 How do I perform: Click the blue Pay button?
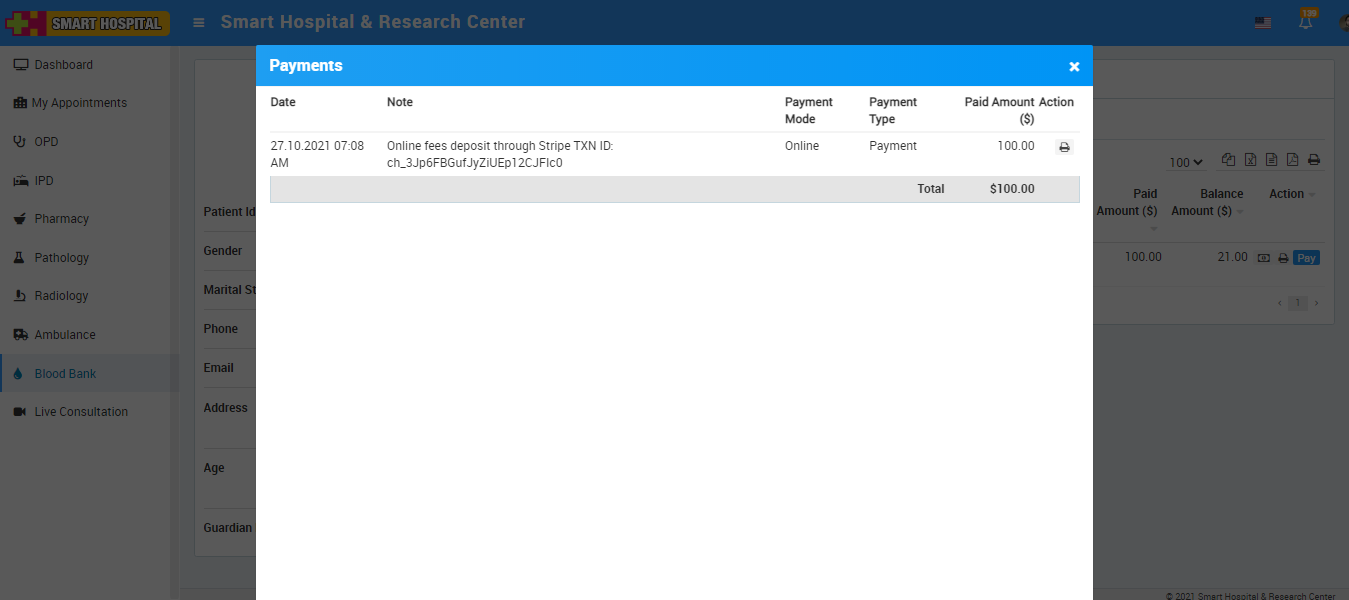pyautogui.click(x=1306, y=258)
